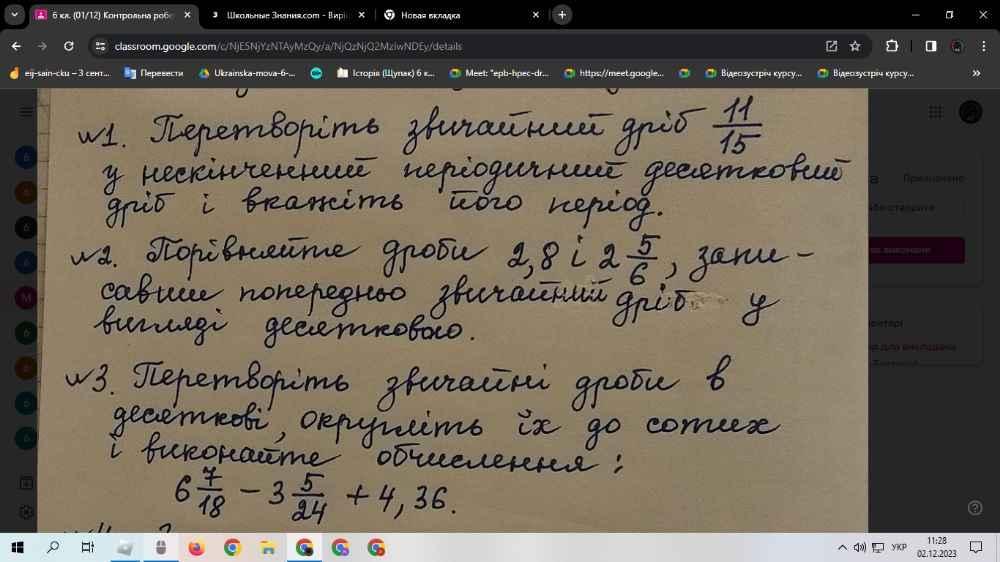Switch to the Новая вкладка tab
The height and width of the screenshot is (562, 1000).
click(450, 15)
